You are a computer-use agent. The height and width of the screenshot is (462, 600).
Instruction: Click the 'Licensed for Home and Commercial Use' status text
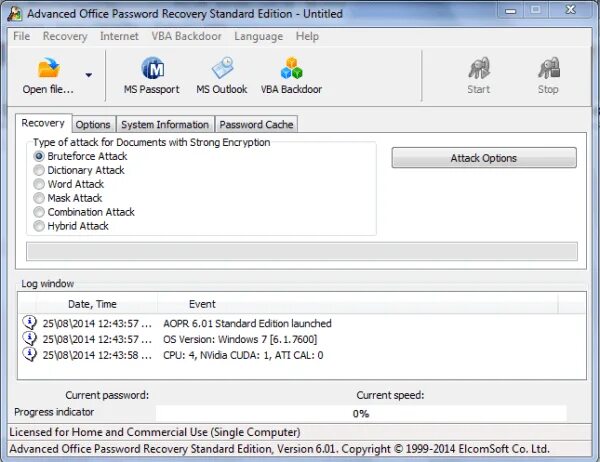[x=155, y=432]
